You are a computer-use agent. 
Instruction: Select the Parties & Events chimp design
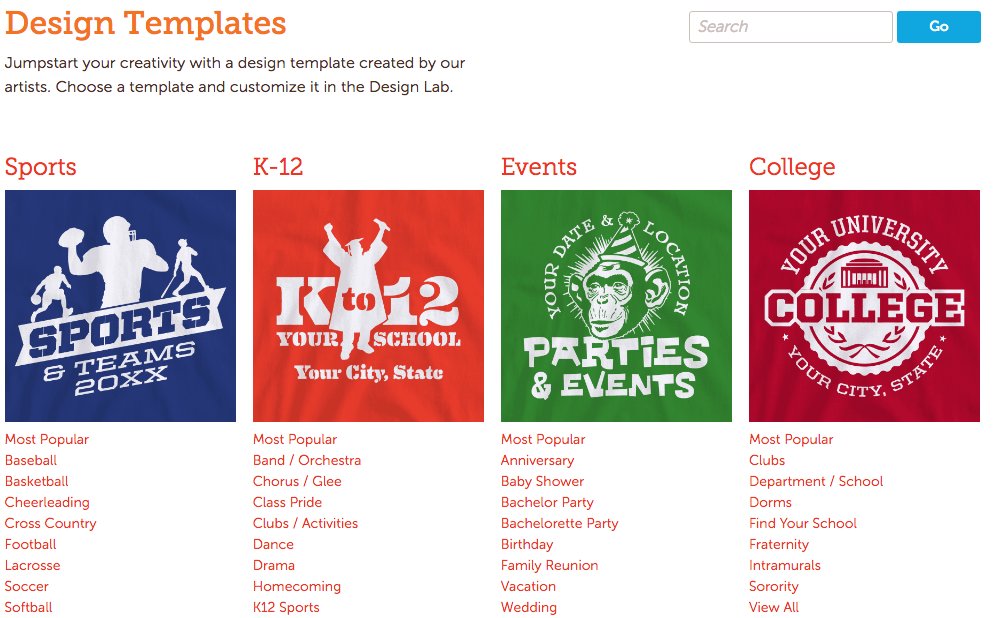tap(616, 306)
